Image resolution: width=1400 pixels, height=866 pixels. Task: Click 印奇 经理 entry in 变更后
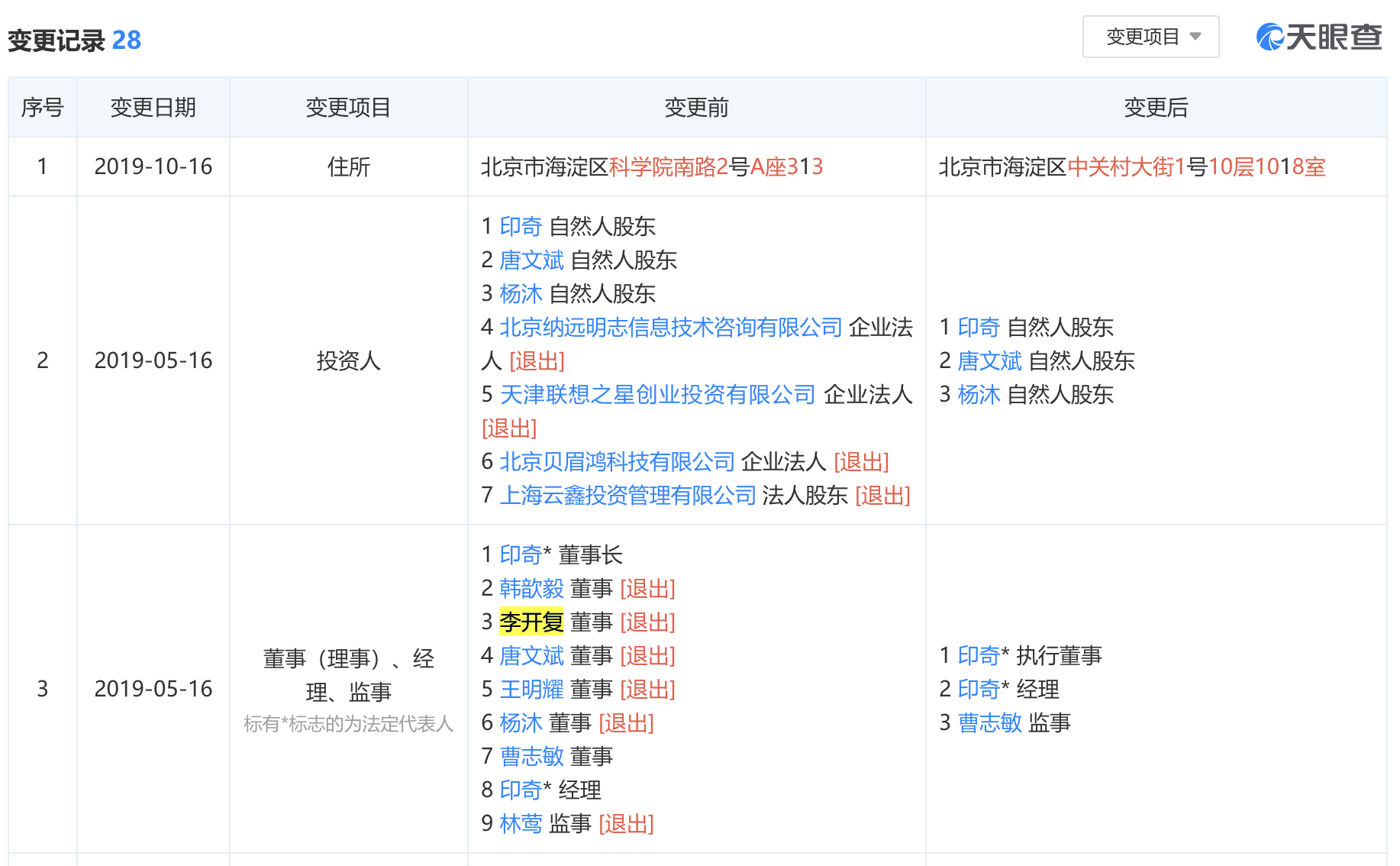[979, 689]
